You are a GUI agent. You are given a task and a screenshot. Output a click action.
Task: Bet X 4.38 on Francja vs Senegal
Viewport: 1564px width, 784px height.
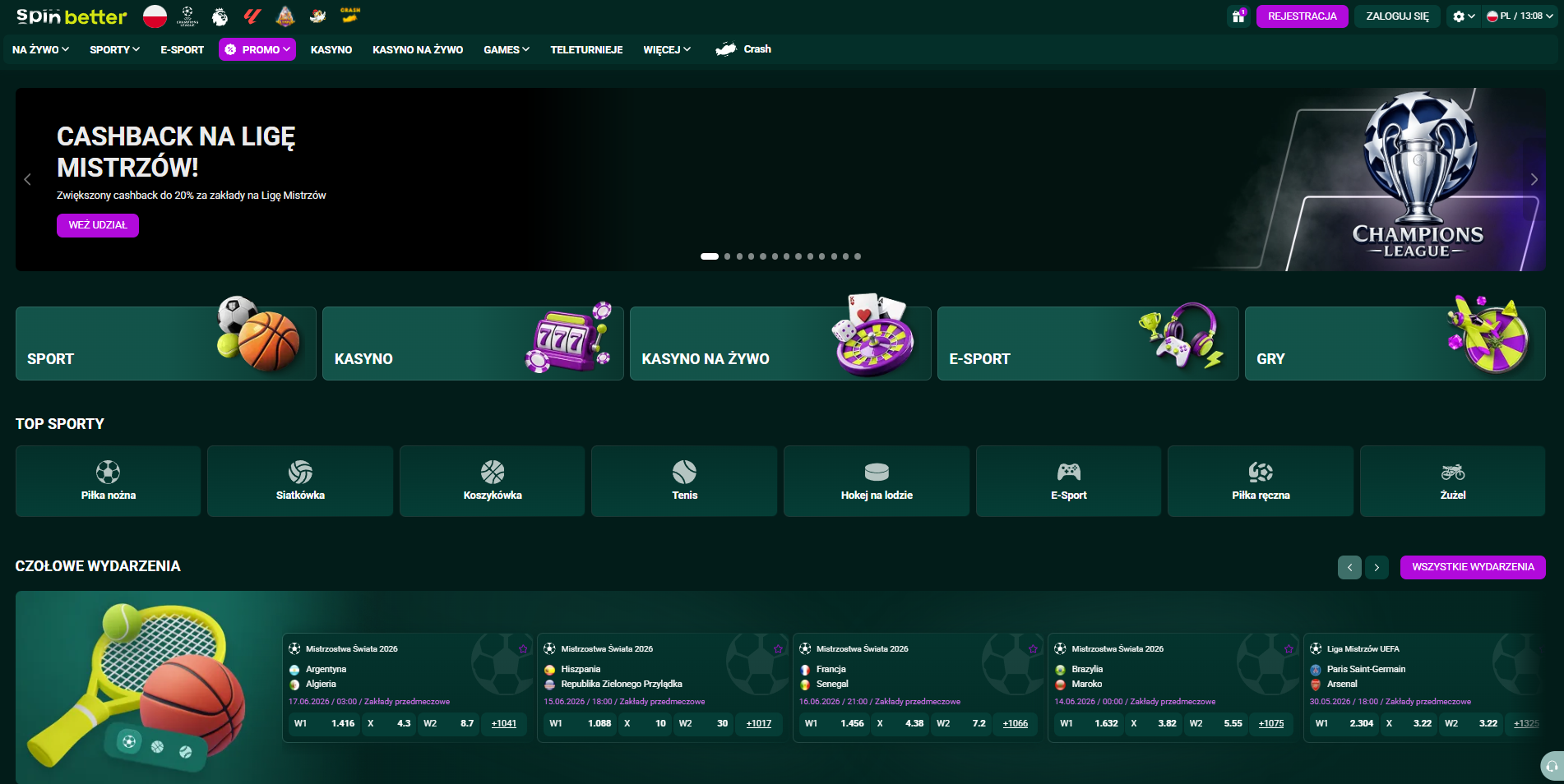tap(900, 723)
